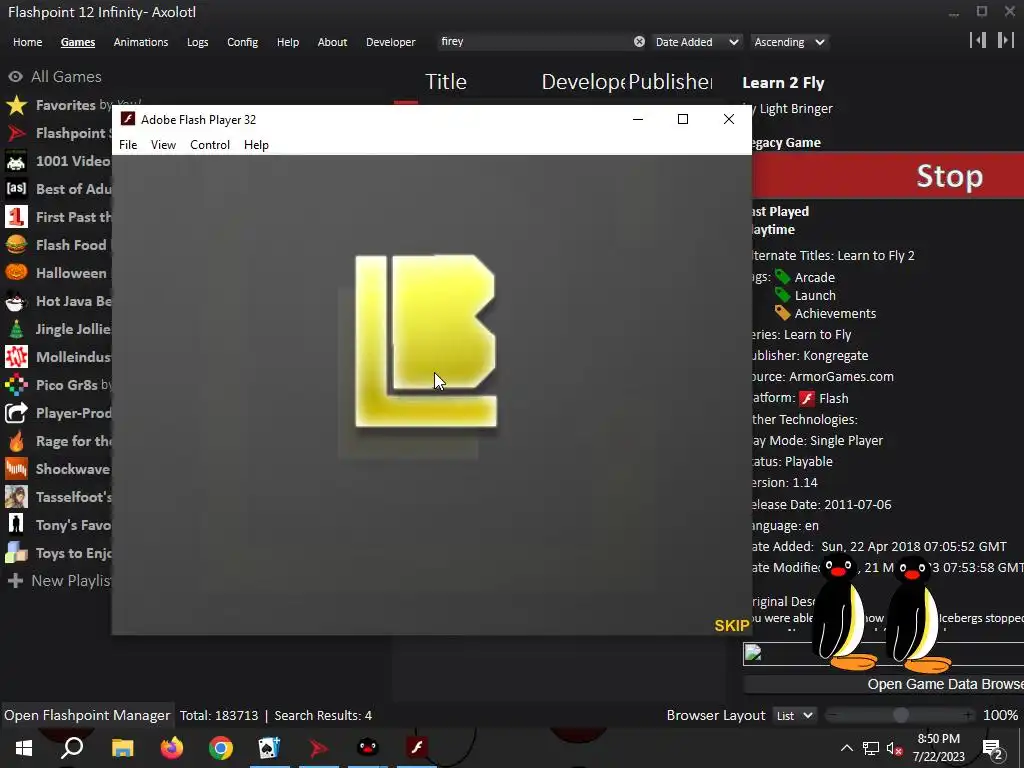This screenshot has height=768, width=1024.
Task: Open the Molleindustria playlist icon
Action: coord(16,357)
